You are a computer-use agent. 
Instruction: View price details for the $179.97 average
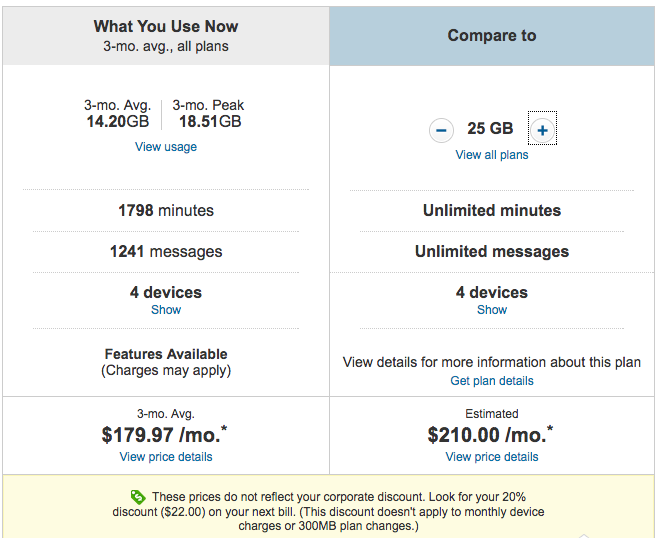[166, 457]
